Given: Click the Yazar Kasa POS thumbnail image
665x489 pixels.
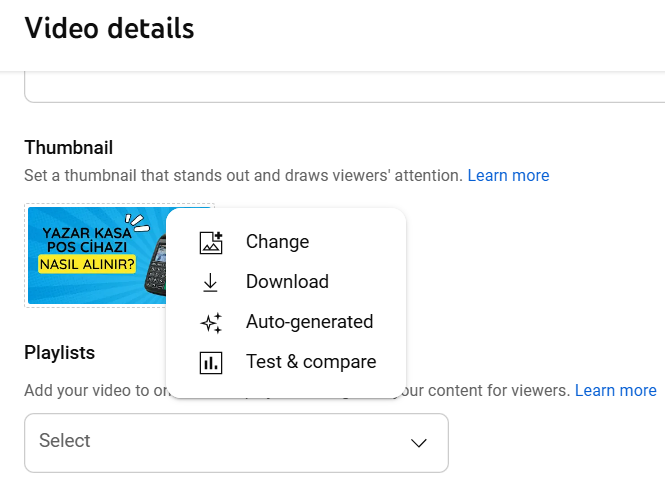Looking at the screenshot, I should tap(98, 255).
